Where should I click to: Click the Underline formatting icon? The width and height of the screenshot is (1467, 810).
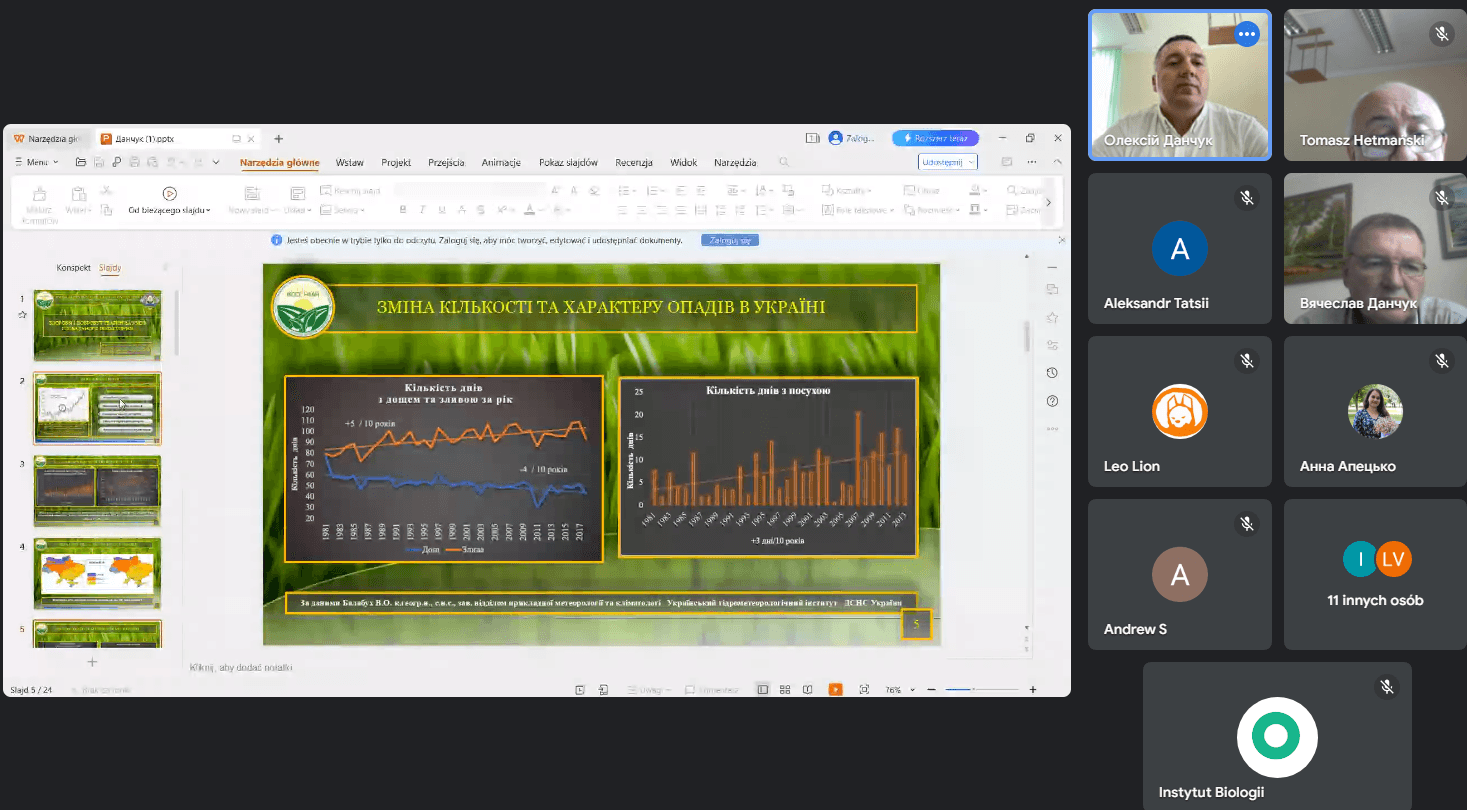pyautogui.click(x=442, y=210)
